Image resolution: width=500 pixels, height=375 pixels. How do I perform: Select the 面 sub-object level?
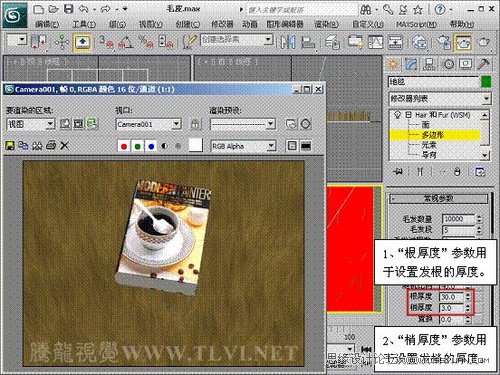point(426,125)
